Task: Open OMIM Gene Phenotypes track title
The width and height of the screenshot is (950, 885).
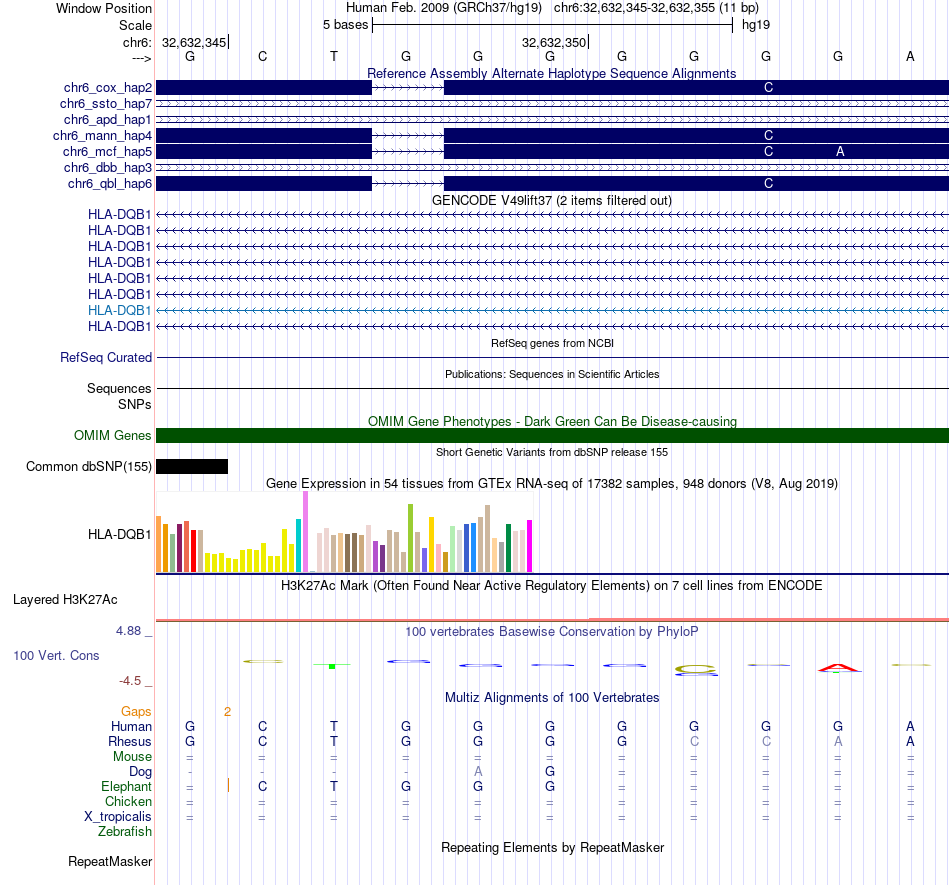Action: 552,422
